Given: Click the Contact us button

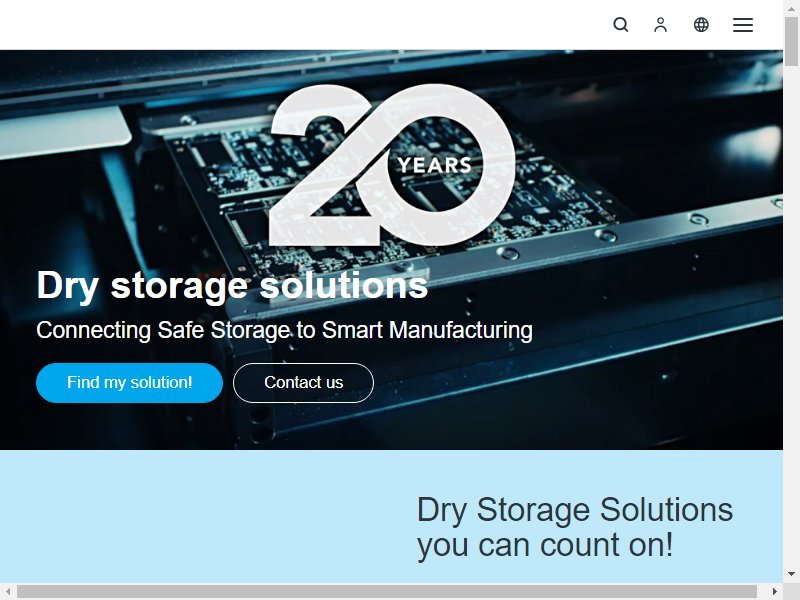Looking at the screenshot, I should click(x=304, y=383).
